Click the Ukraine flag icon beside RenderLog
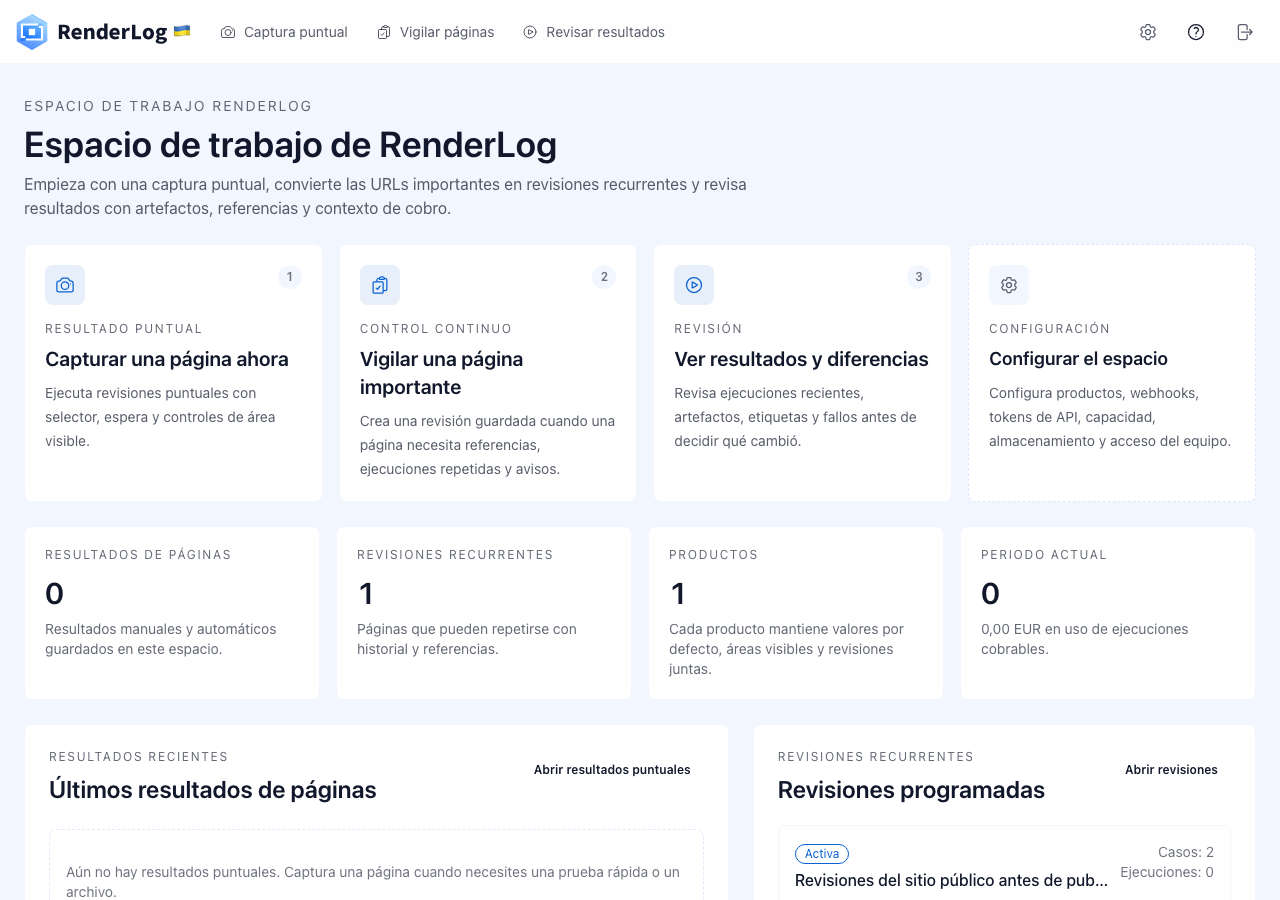Viewport: 1280px width, 900px height. 182,31
